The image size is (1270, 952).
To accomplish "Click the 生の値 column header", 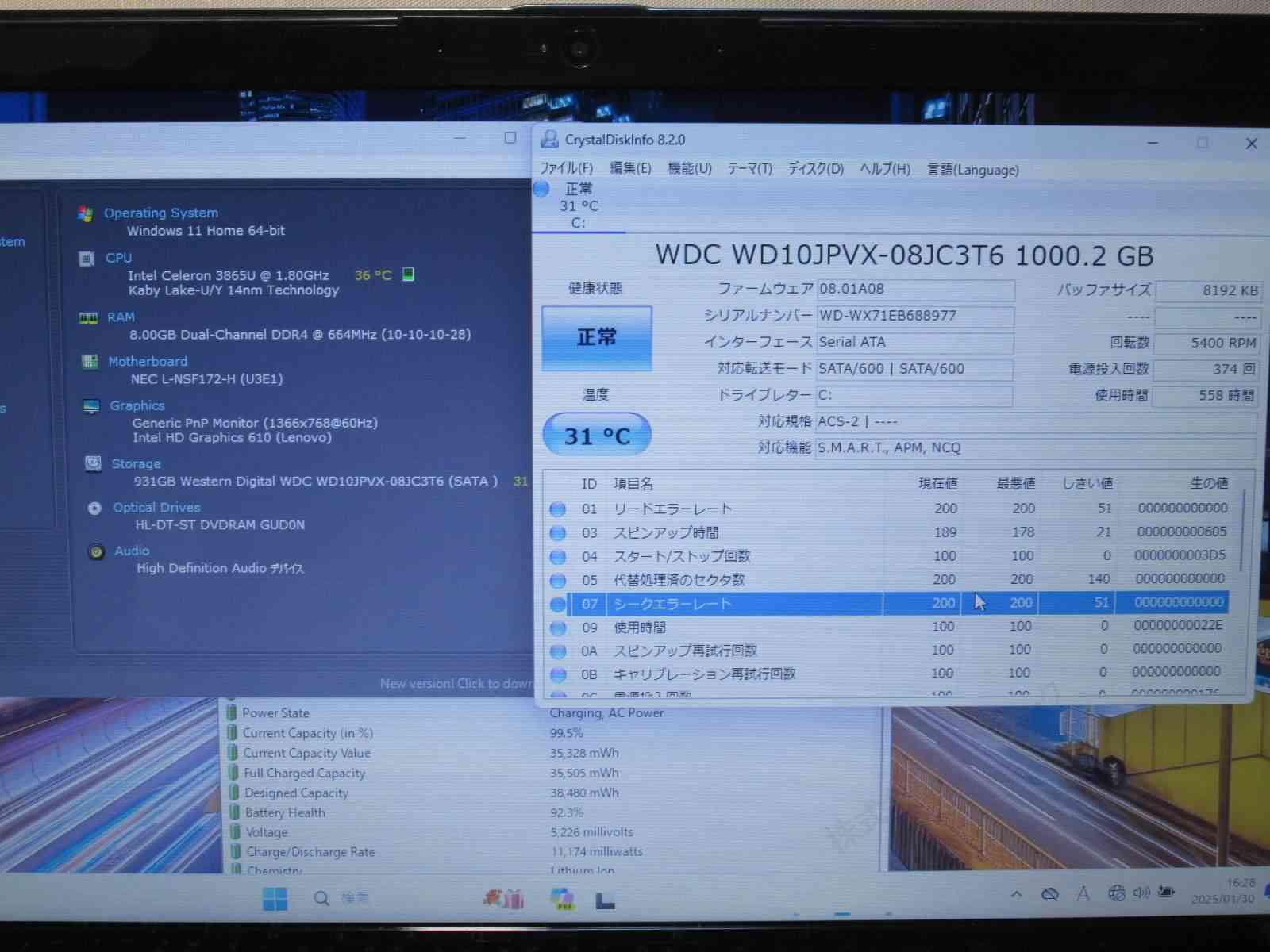I will tap(1209, 483).
